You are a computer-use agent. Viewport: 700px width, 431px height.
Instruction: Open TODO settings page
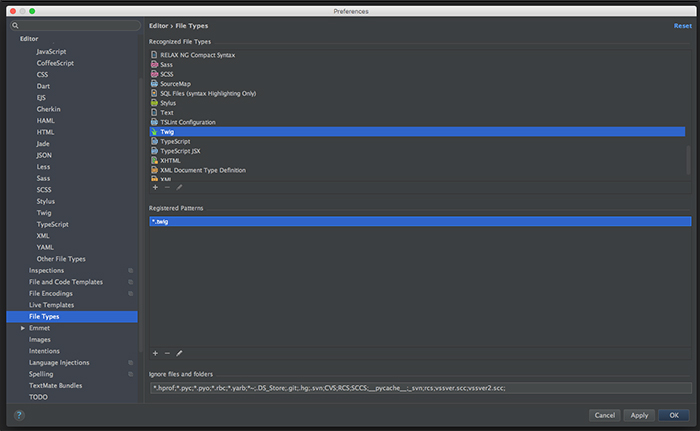(x=38, y=397)
